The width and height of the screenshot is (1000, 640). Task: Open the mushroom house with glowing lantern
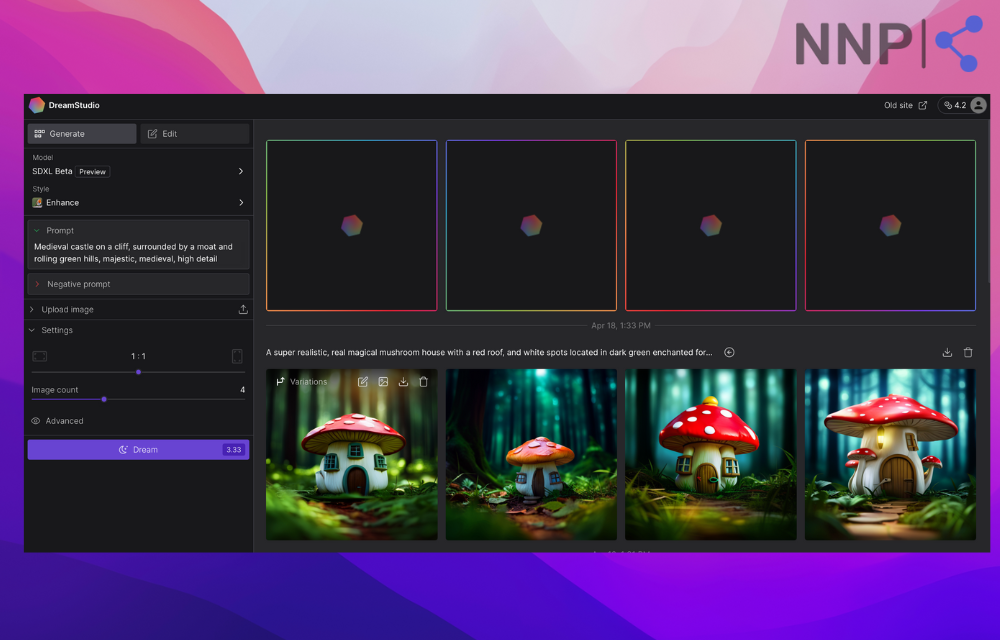pyautogui.click(x=890, y=455)
